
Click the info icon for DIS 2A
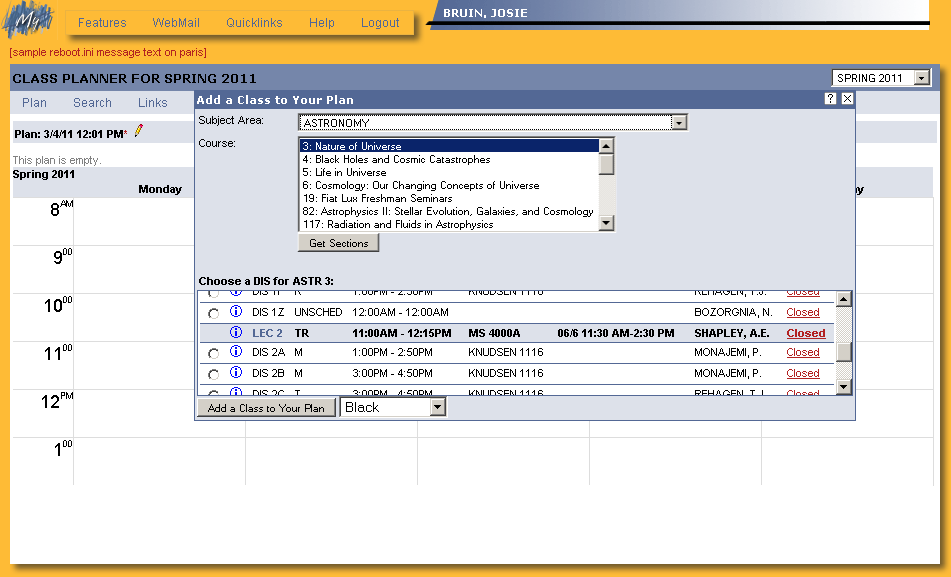[236, 352]
